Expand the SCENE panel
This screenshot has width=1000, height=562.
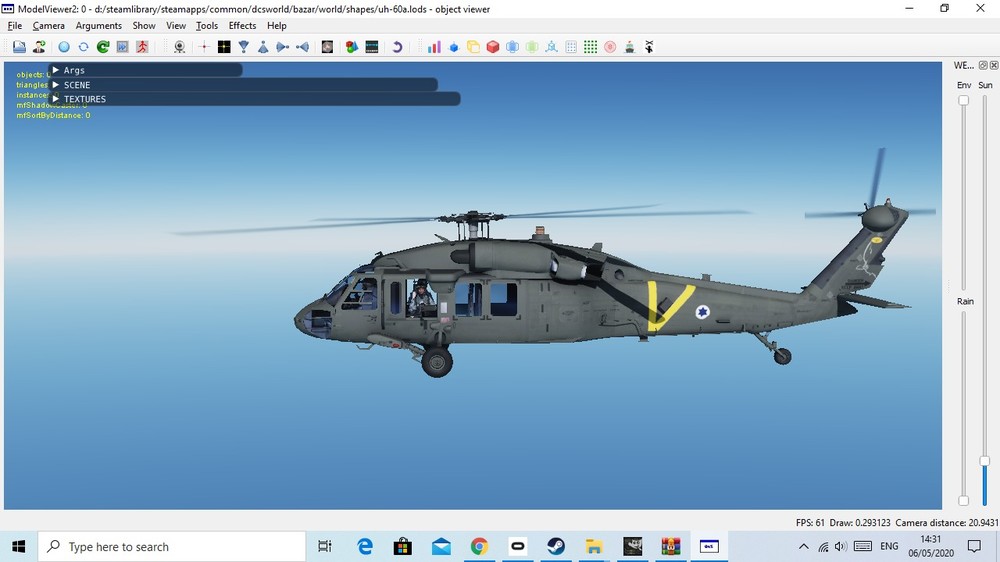[x=55, y=84]
